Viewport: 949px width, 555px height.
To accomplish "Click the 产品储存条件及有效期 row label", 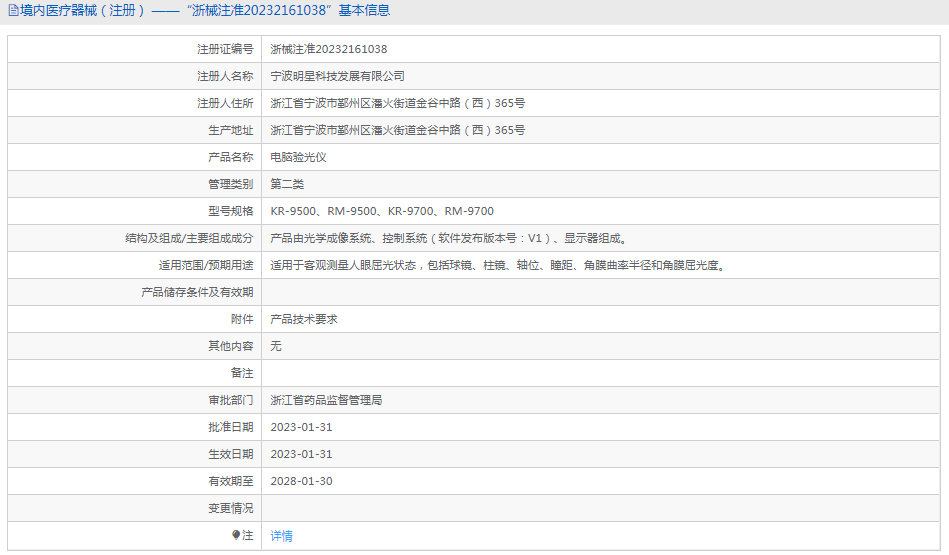I will (x=197, y=292).
